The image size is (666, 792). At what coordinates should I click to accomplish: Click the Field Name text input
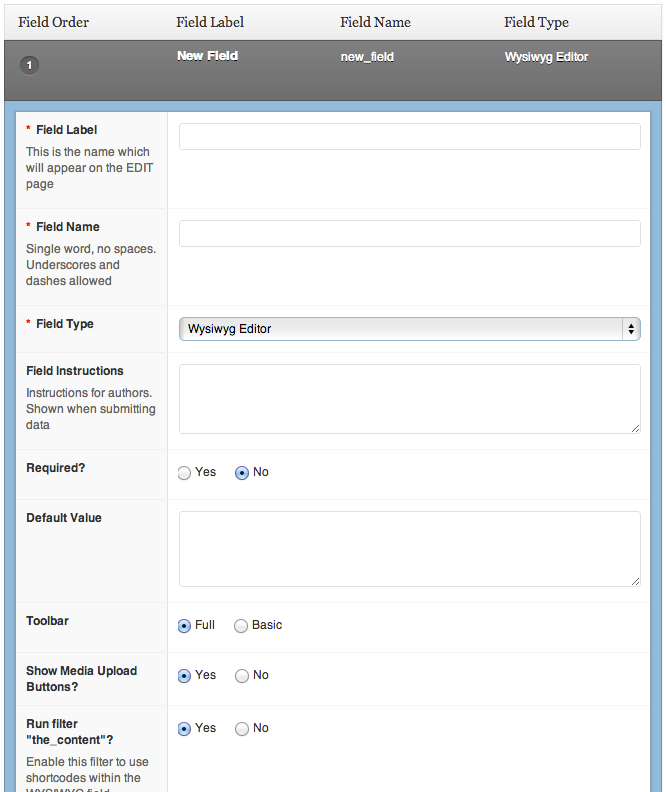pyautogui.click(x=409, y=234)
